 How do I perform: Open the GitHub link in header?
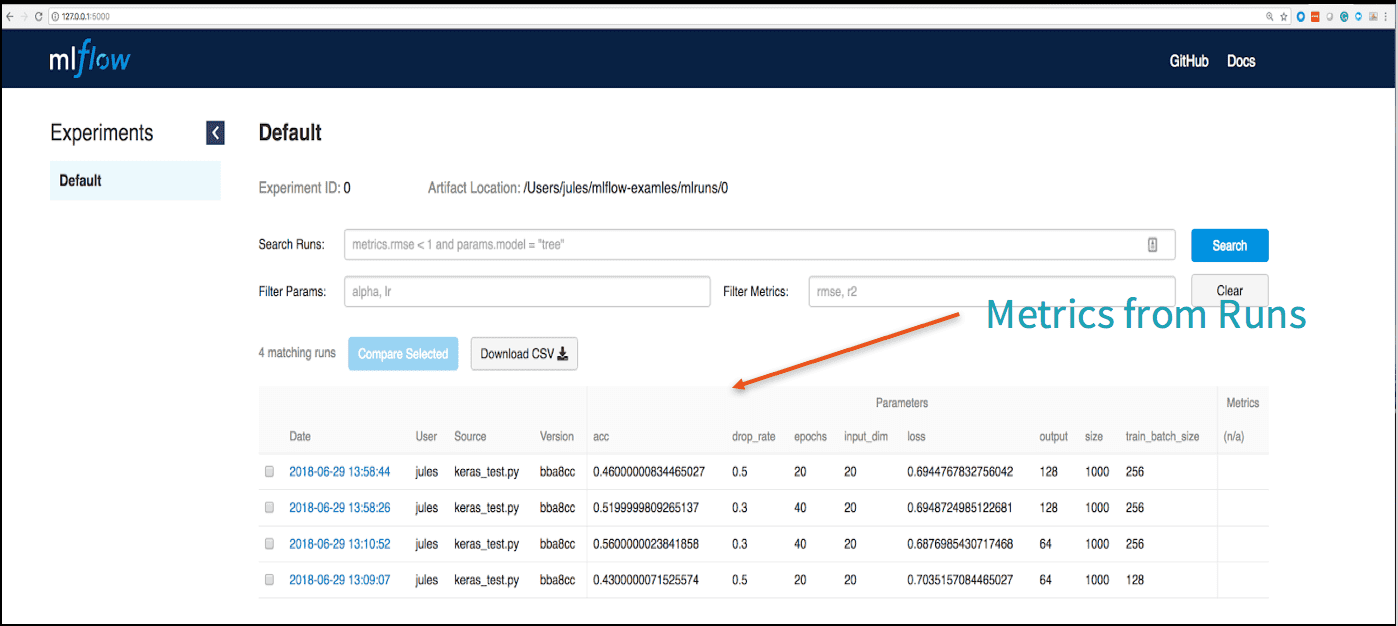pos(1189,61)
